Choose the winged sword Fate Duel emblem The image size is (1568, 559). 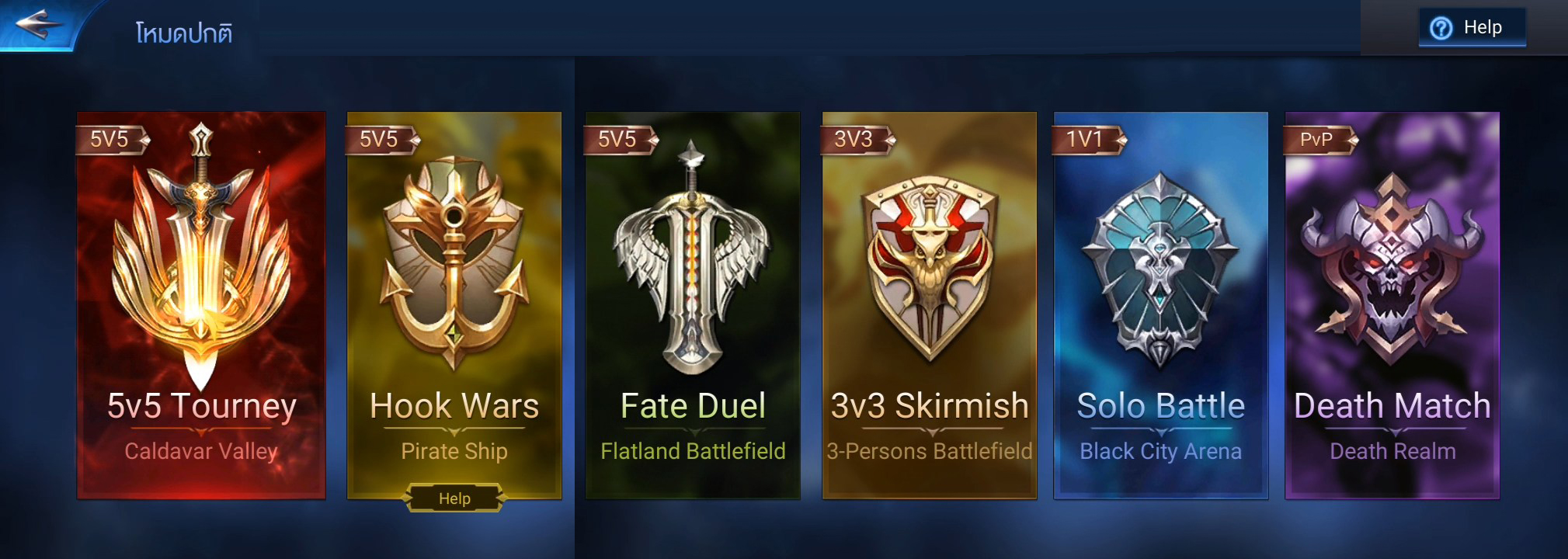[x=691, y=258]
